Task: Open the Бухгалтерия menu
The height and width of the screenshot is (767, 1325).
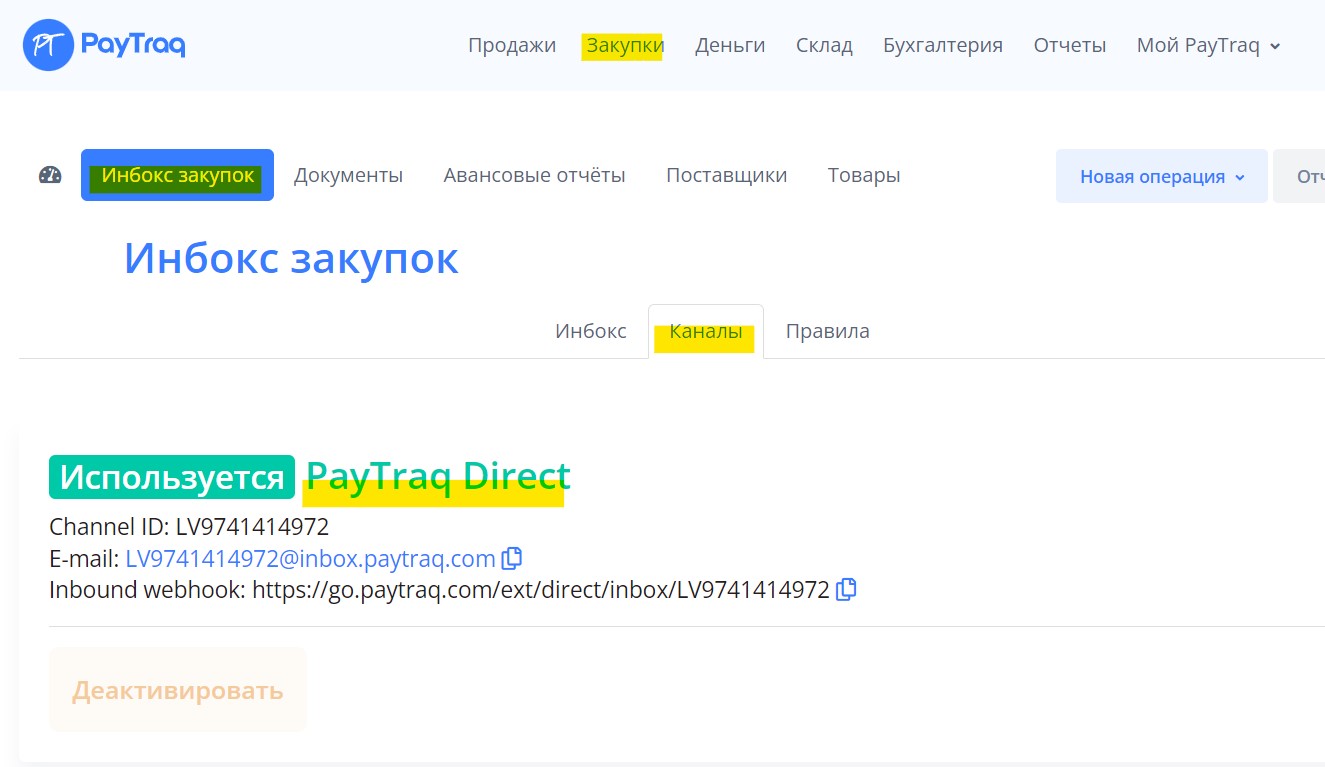Action: 943,45
